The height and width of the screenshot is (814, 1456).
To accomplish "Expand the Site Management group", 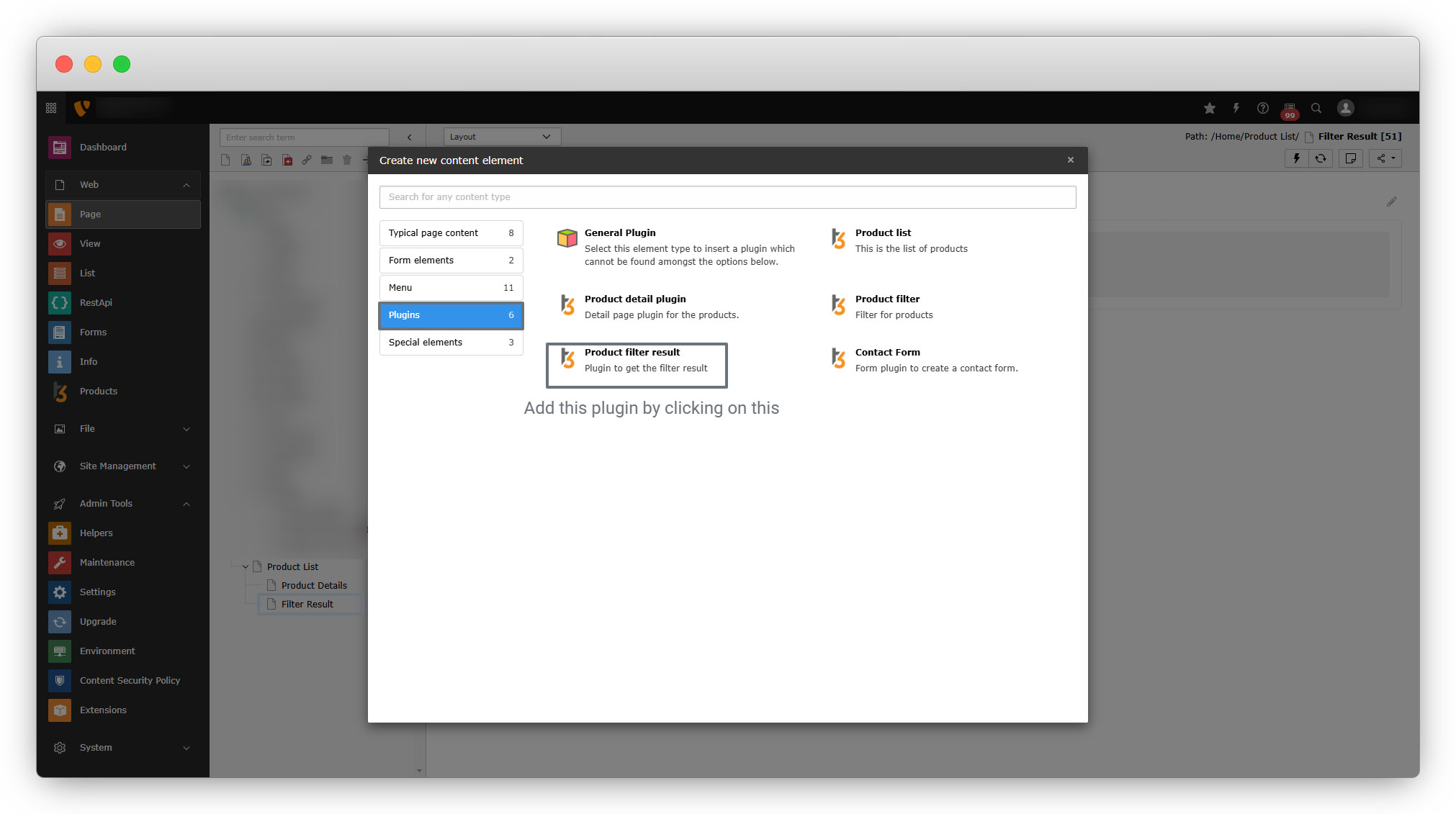I will point(187,466).
